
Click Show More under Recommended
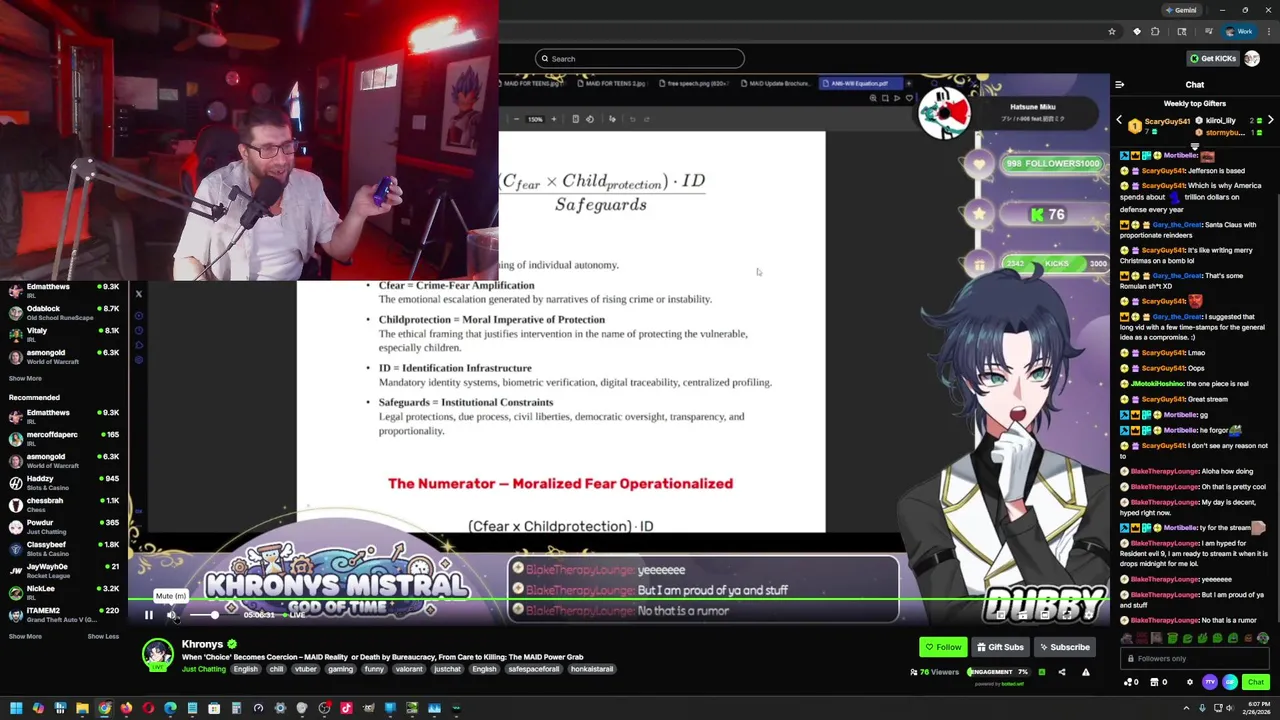[25, 636]
